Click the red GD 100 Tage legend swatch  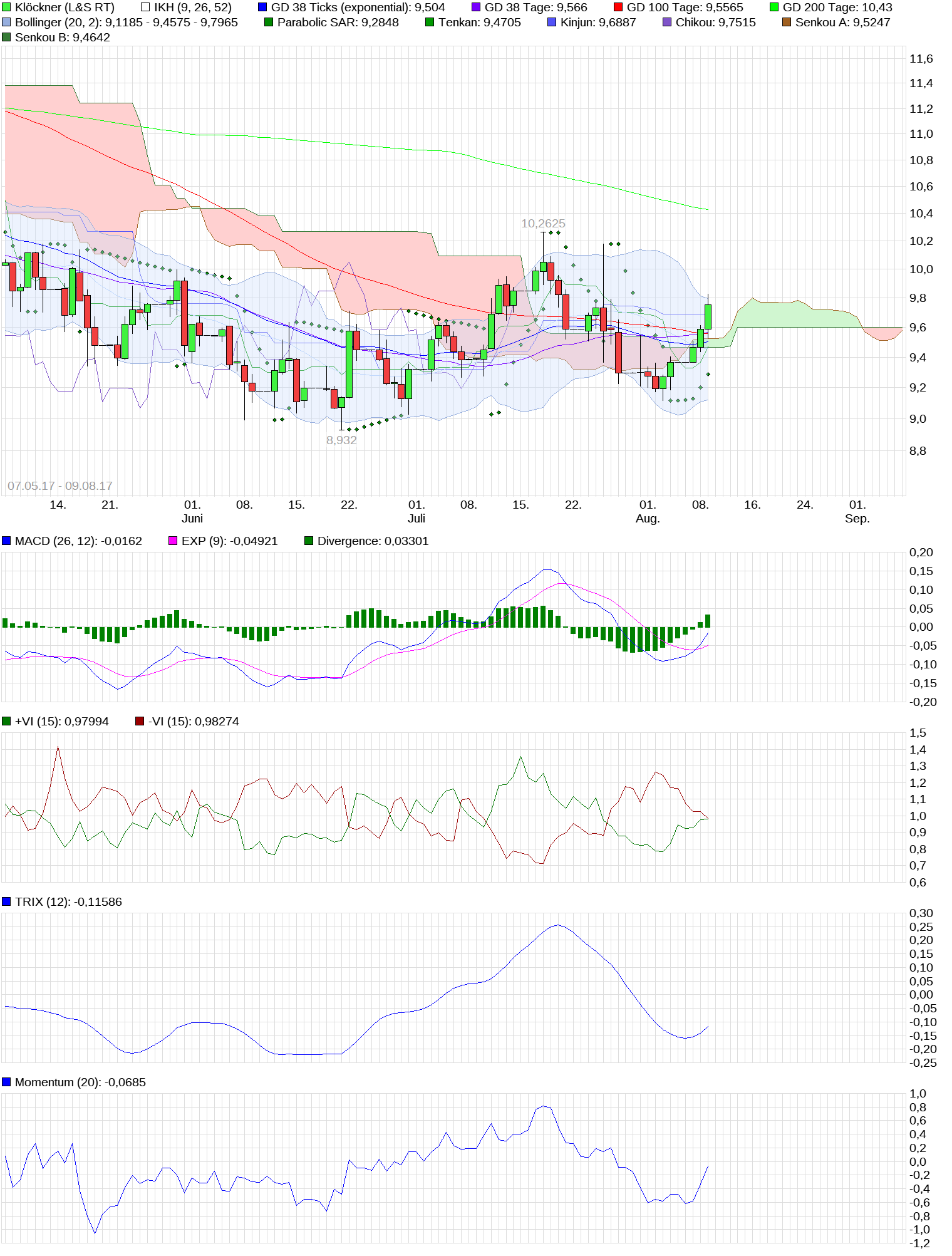point(618,8)
